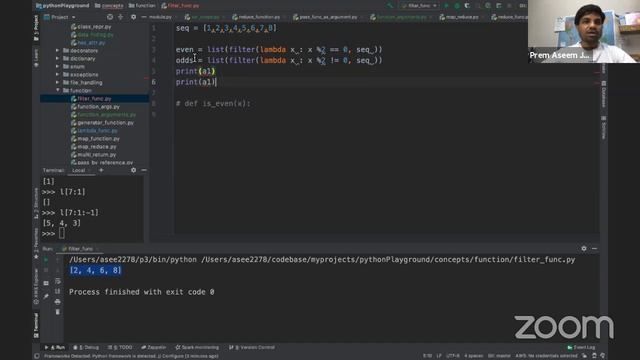Expand the enum folder
Image resolution: width=640 pixels, height=360 pixels.
58,67
